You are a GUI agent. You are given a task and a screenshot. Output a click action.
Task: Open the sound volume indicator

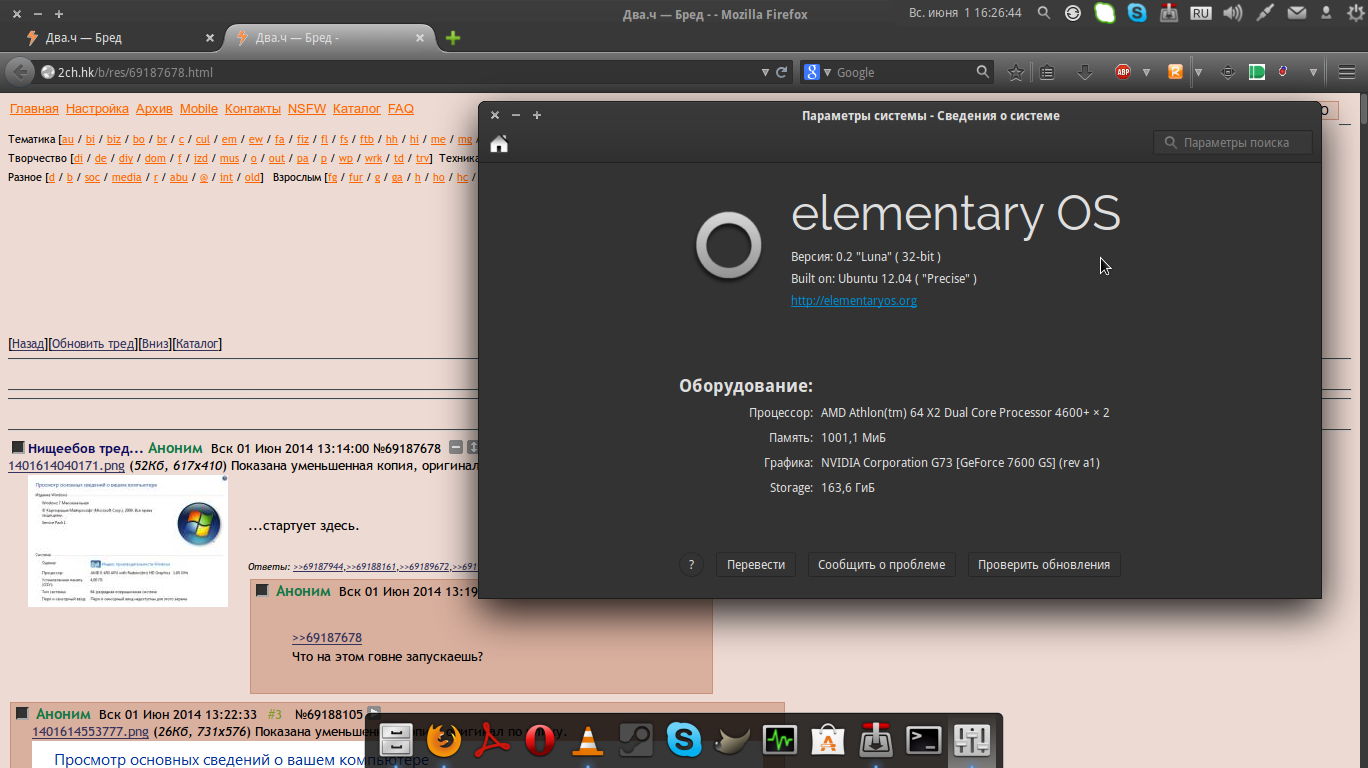click(x=1232, y=13)
